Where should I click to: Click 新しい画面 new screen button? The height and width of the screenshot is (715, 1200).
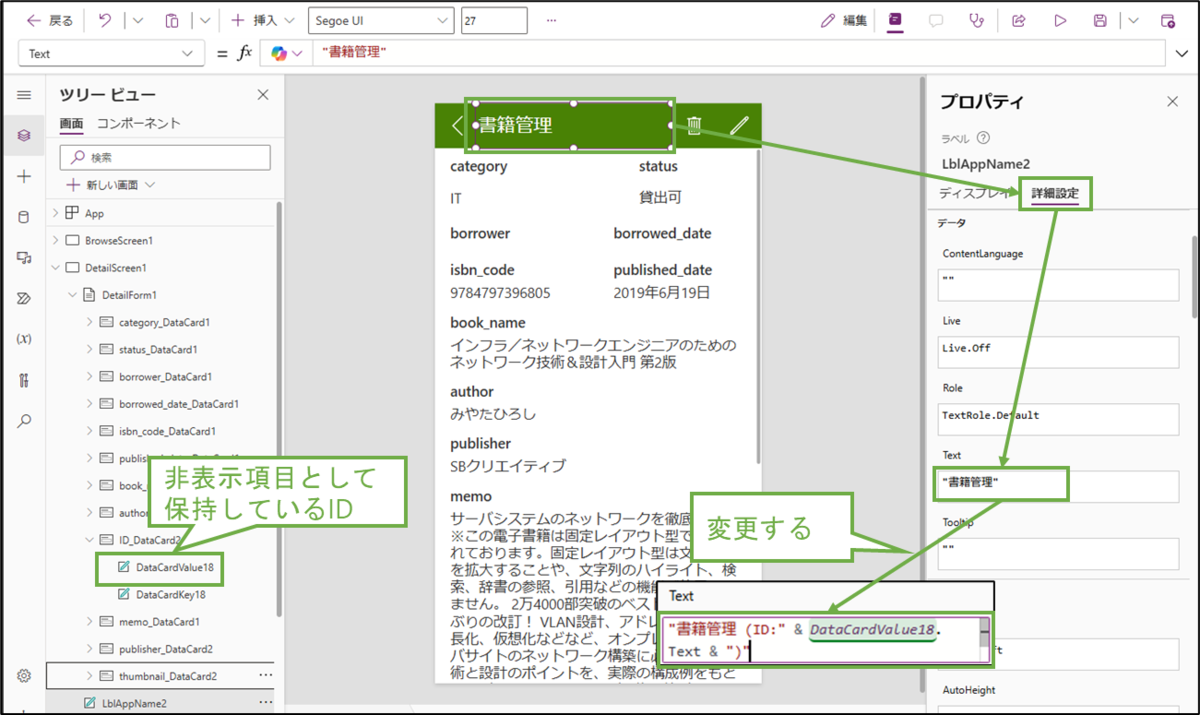[x=110, y=185]
